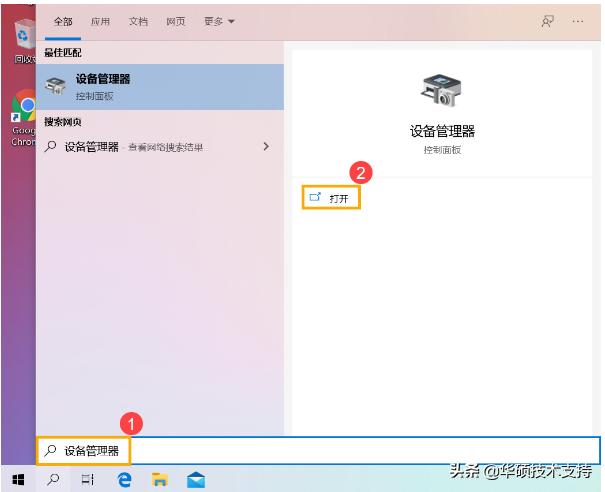The image size is (605, 492).
Task: Switch to the 网页 tab
Action: [x=175, y=21]
